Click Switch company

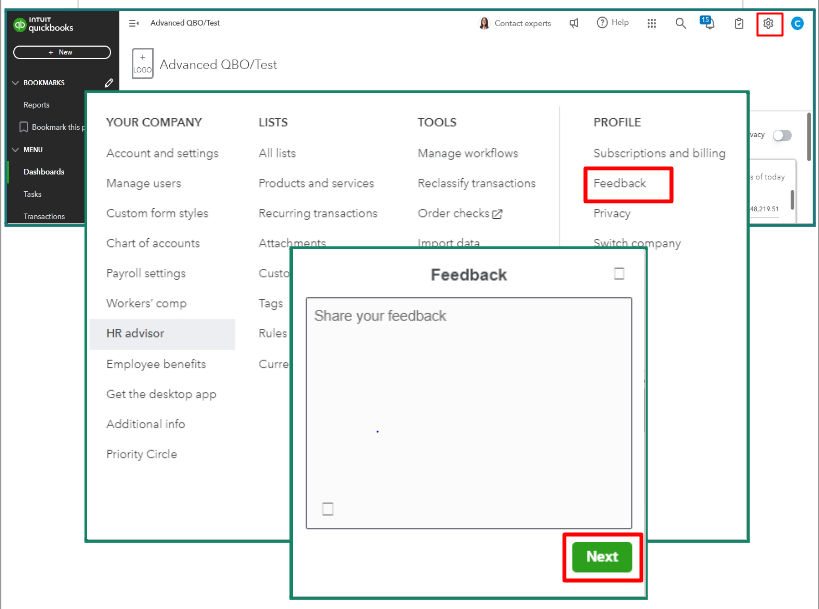click(637, 243)
